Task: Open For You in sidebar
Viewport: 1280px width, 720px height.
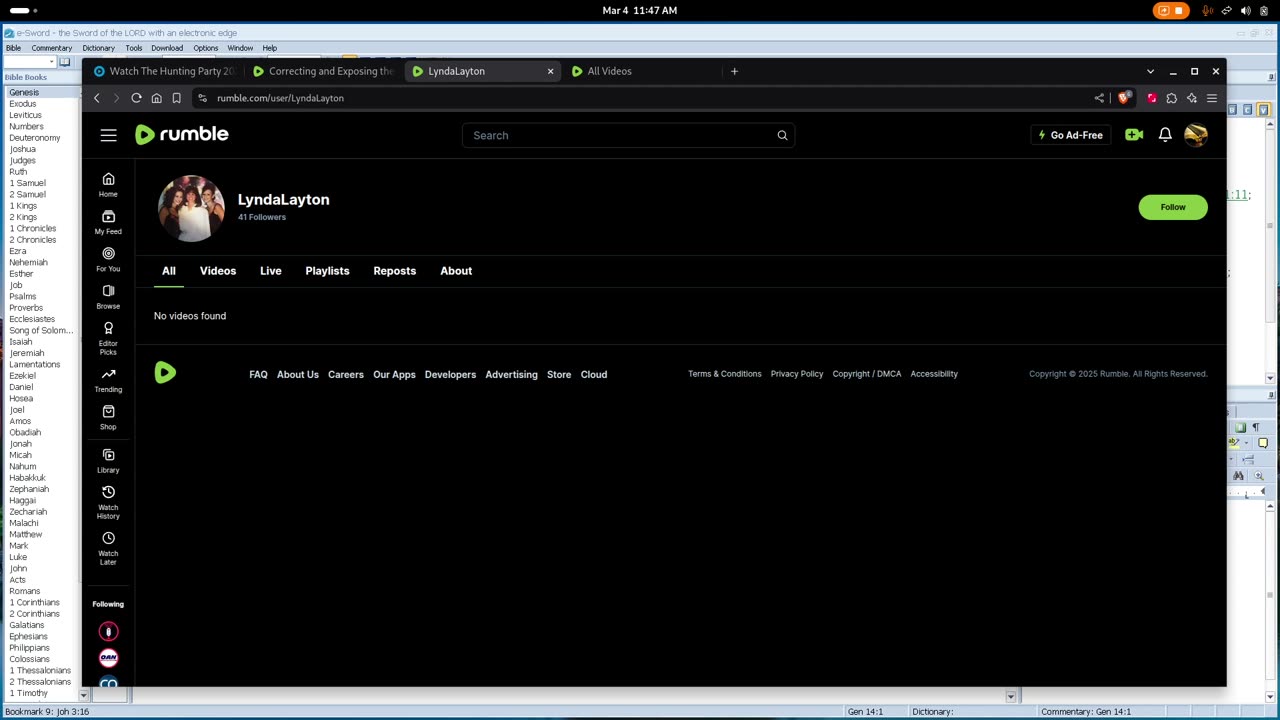Action: click(x=108, y=260)
